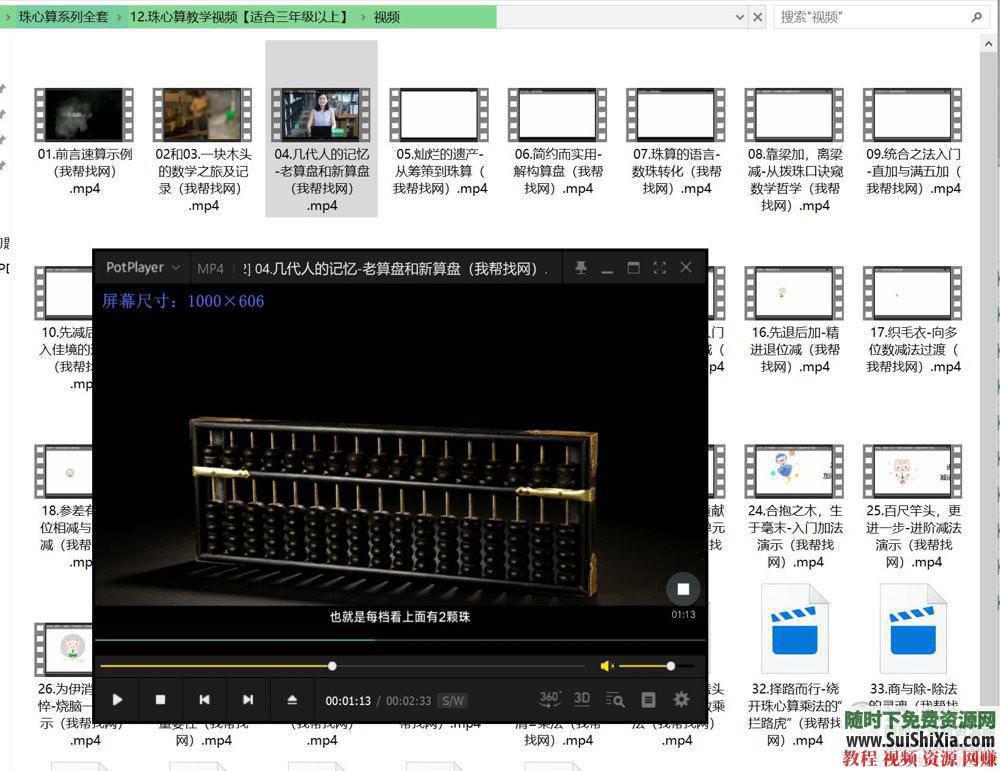Activate 3D video mode
Screen dimensions: 1000x771
(582, 699)
